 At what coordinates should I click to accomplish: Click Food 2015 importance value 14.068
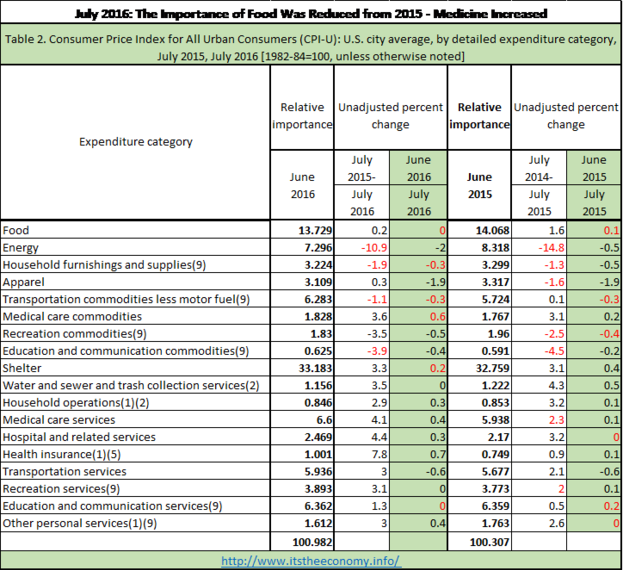[492, 230]
